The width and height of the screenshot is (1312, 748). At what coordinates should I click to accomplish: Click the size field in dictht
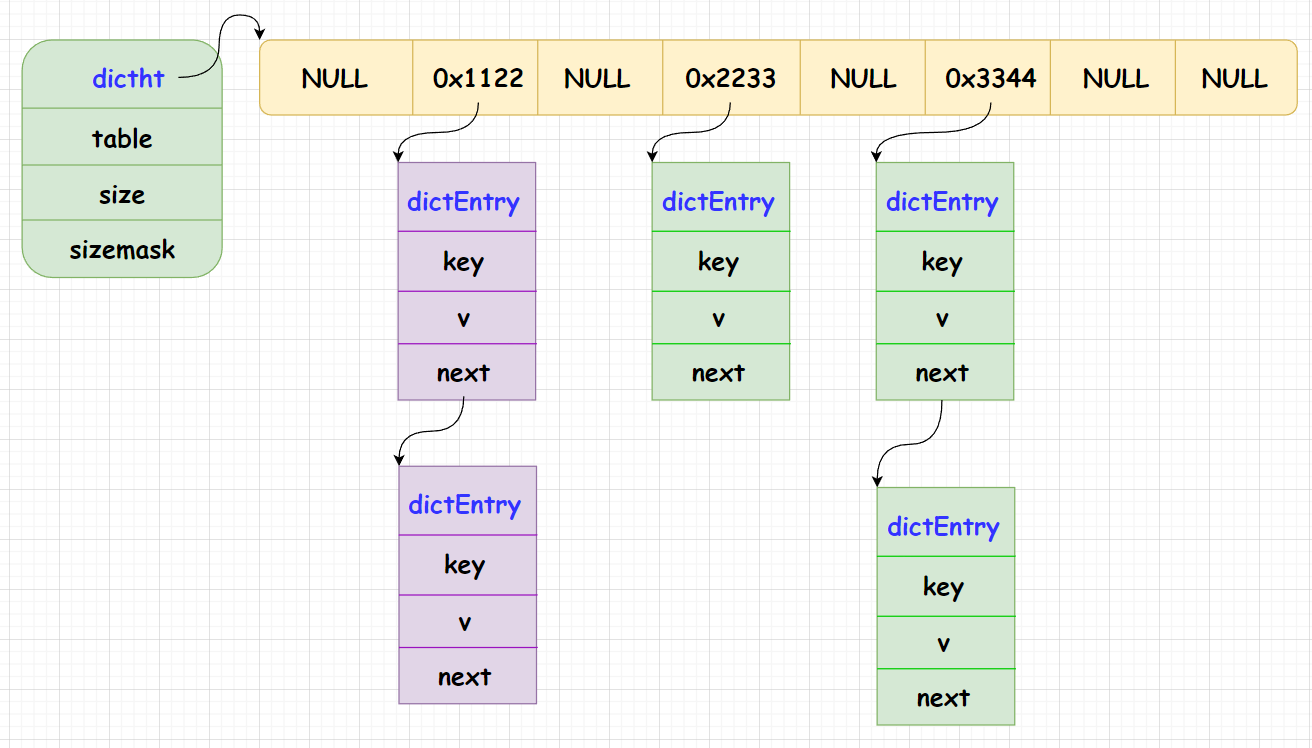121,193
